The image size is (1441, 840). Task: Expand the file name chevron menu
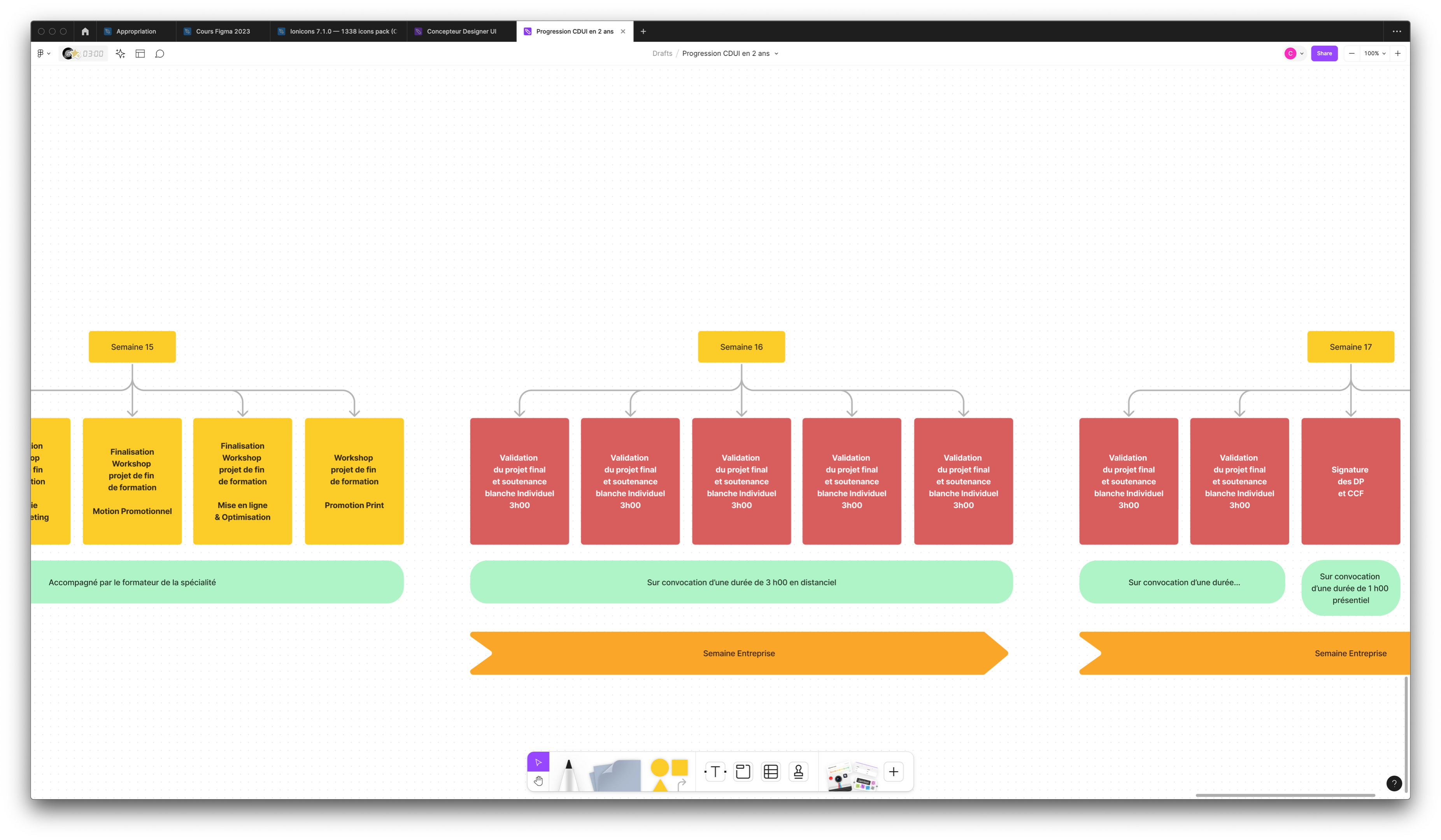(777, 54)
